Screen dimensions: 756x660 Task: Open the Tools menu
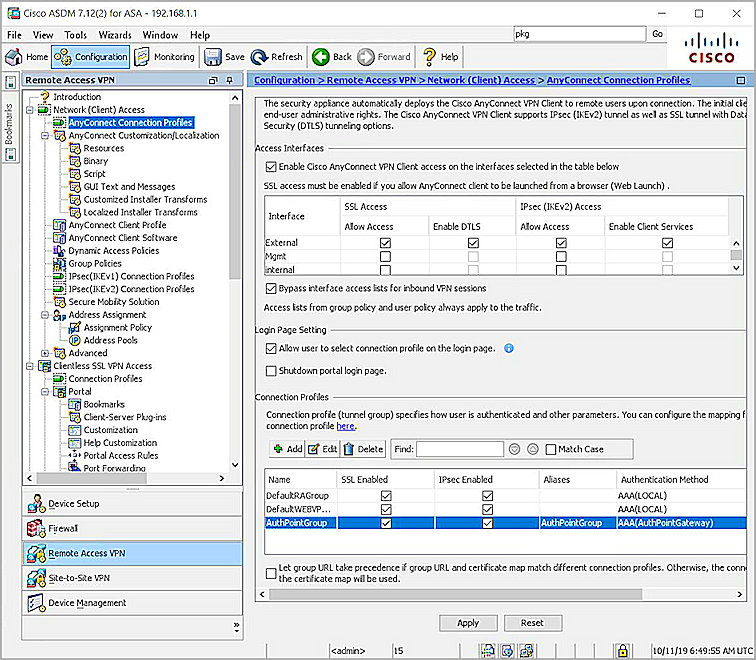tap(75, 35)
